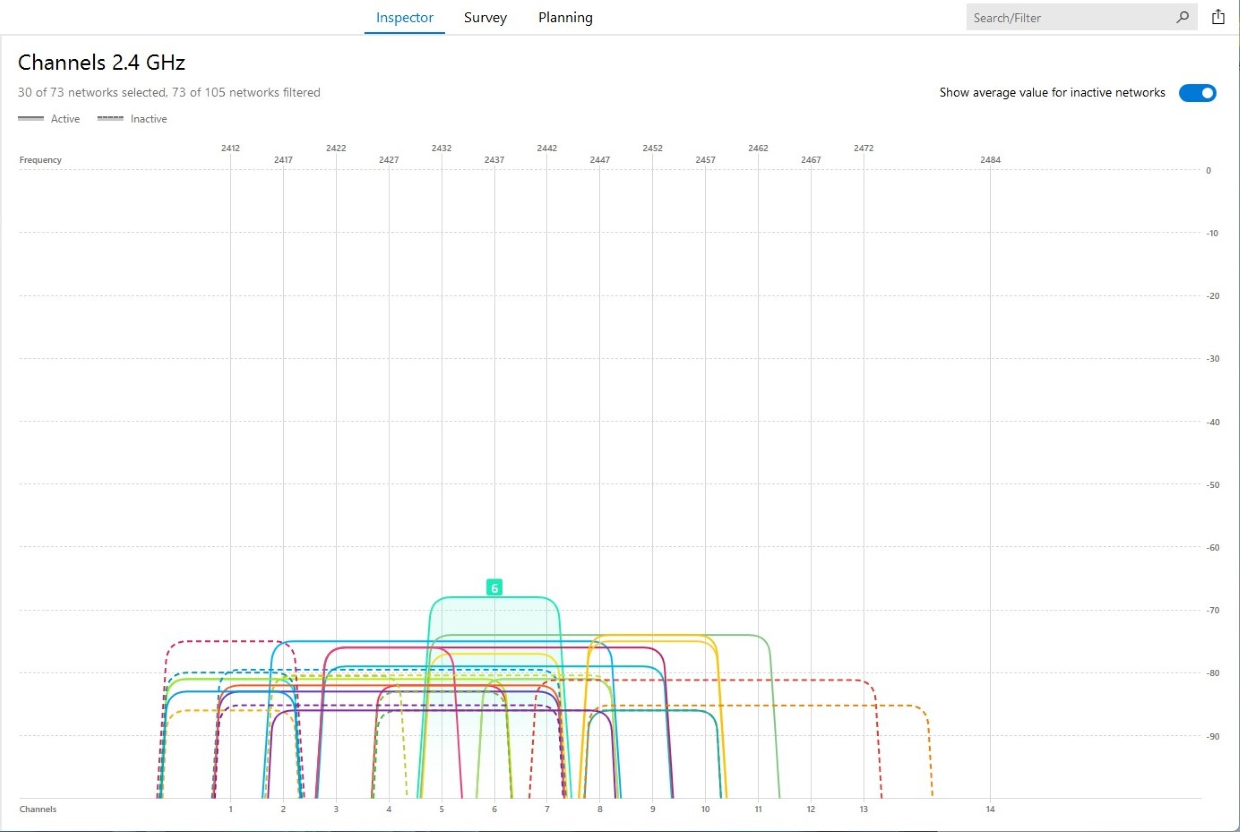Click the 2412 frequency label

point(230,148)
